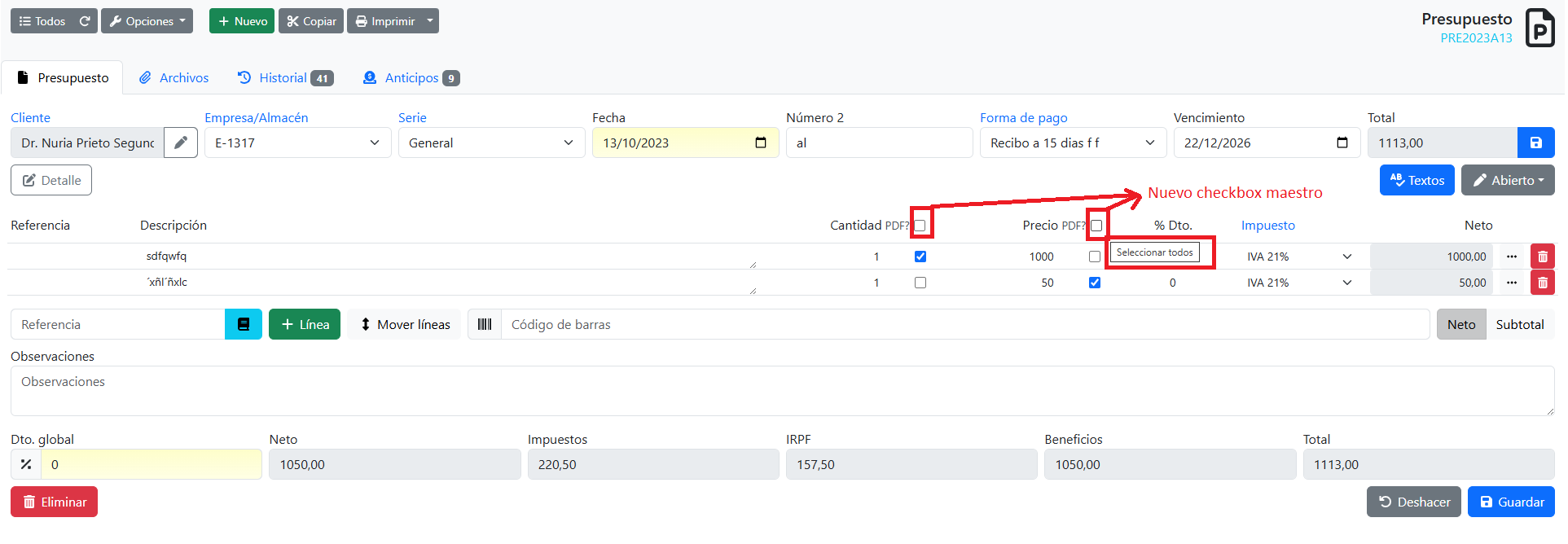Viewport: 1568px width, 544px height.
Task: Delete the sdfqwfq line with trash icon
Action: point(1542,257)
